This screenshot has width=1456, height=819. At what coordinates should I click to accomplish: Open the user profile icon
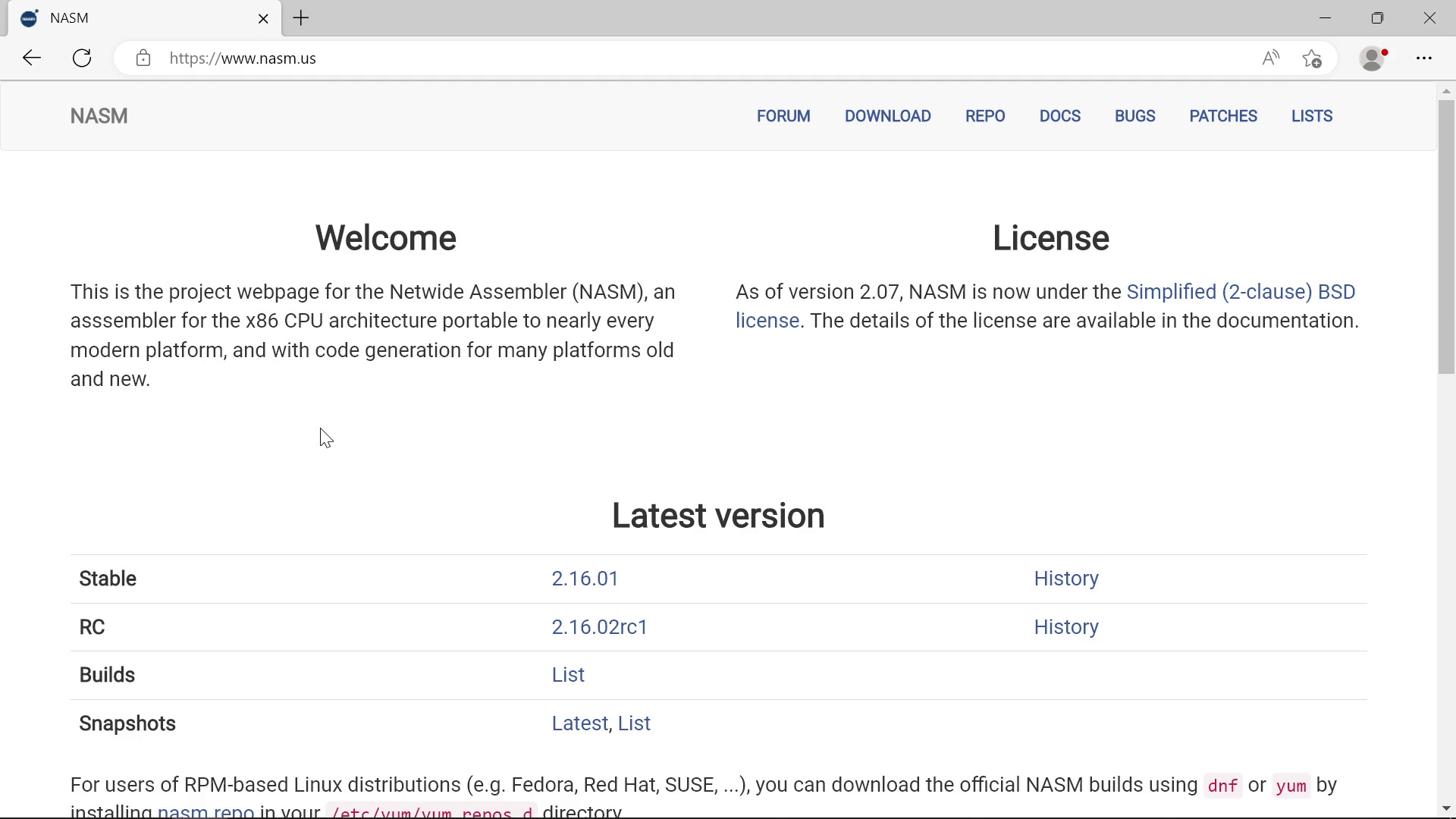(x=1373, y=58)
